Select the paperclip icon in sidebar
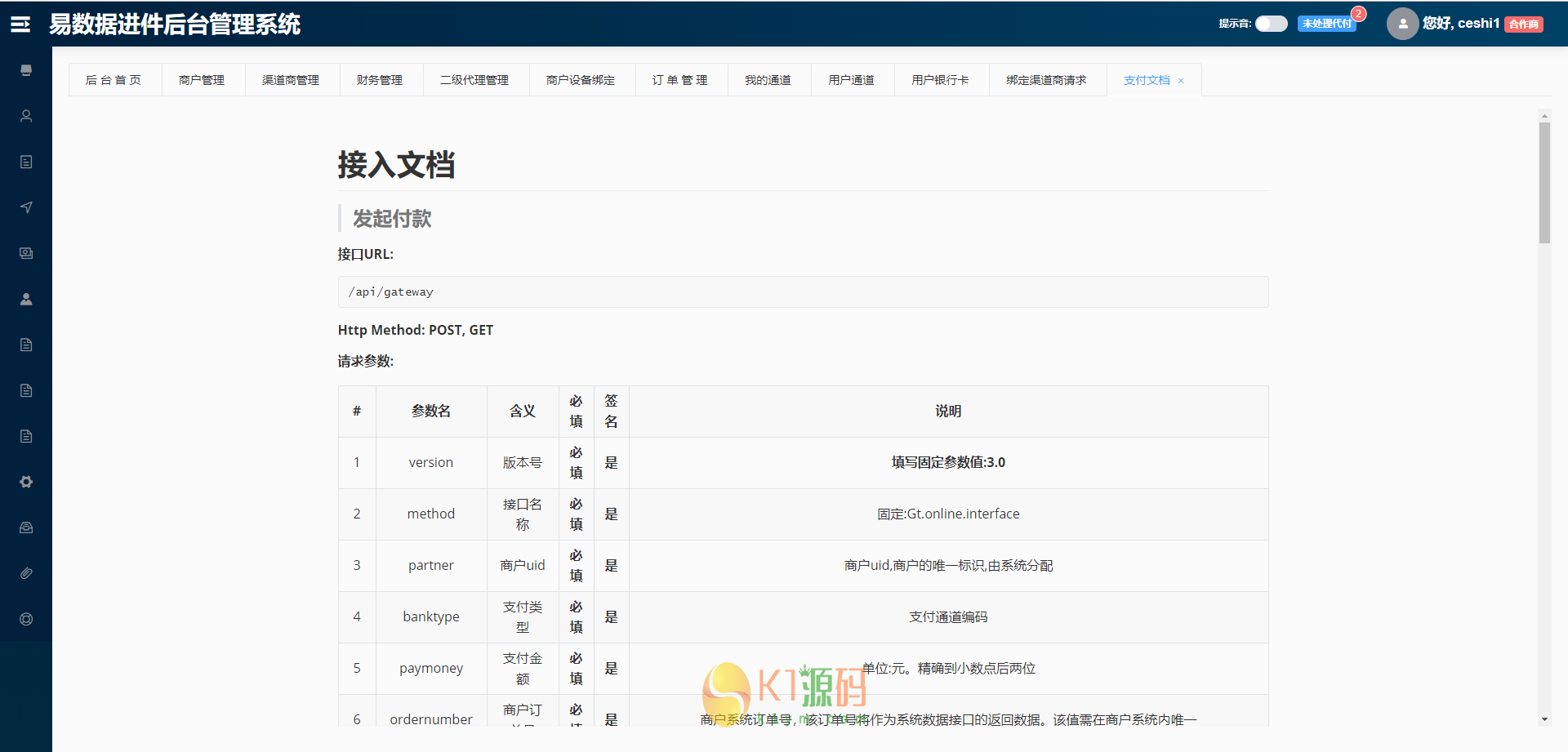The image size is (1568, 752). tap(26, 573)
